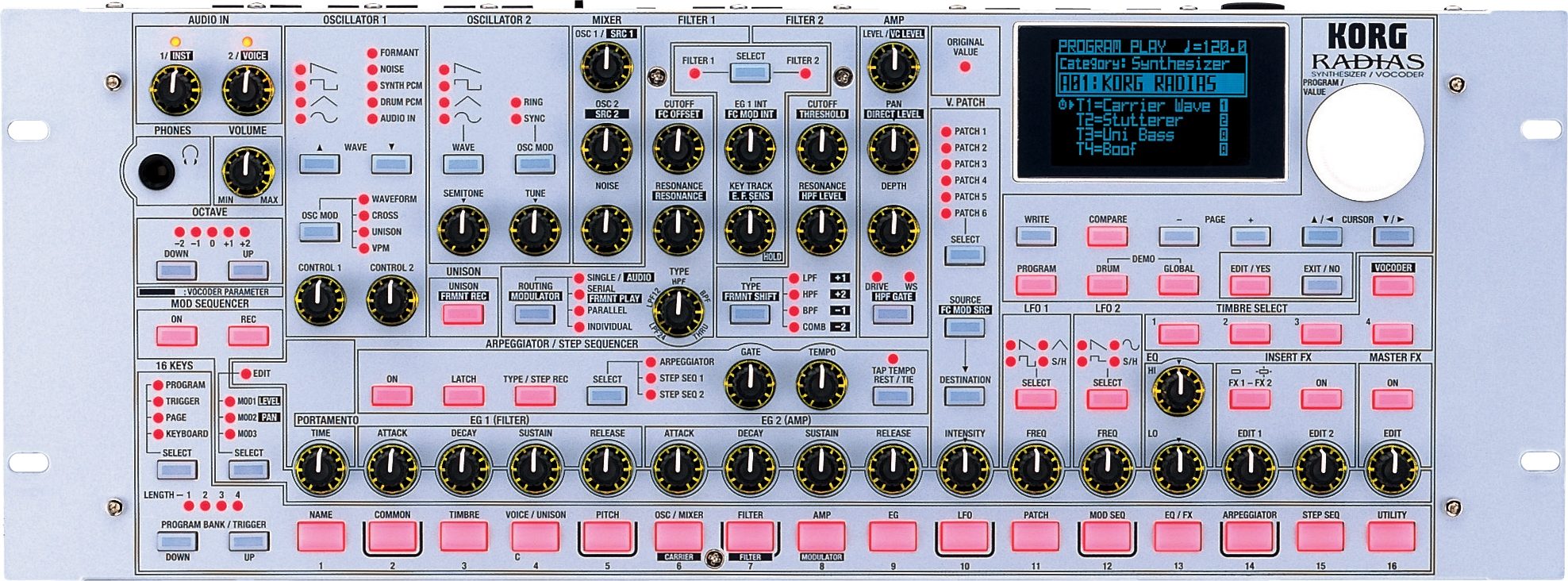Image resolution: width=1568 pixels, height=581 pixels.
Task: Push the Filter 1 / Filter 2 SELECT button
Action: pos(750,74)
